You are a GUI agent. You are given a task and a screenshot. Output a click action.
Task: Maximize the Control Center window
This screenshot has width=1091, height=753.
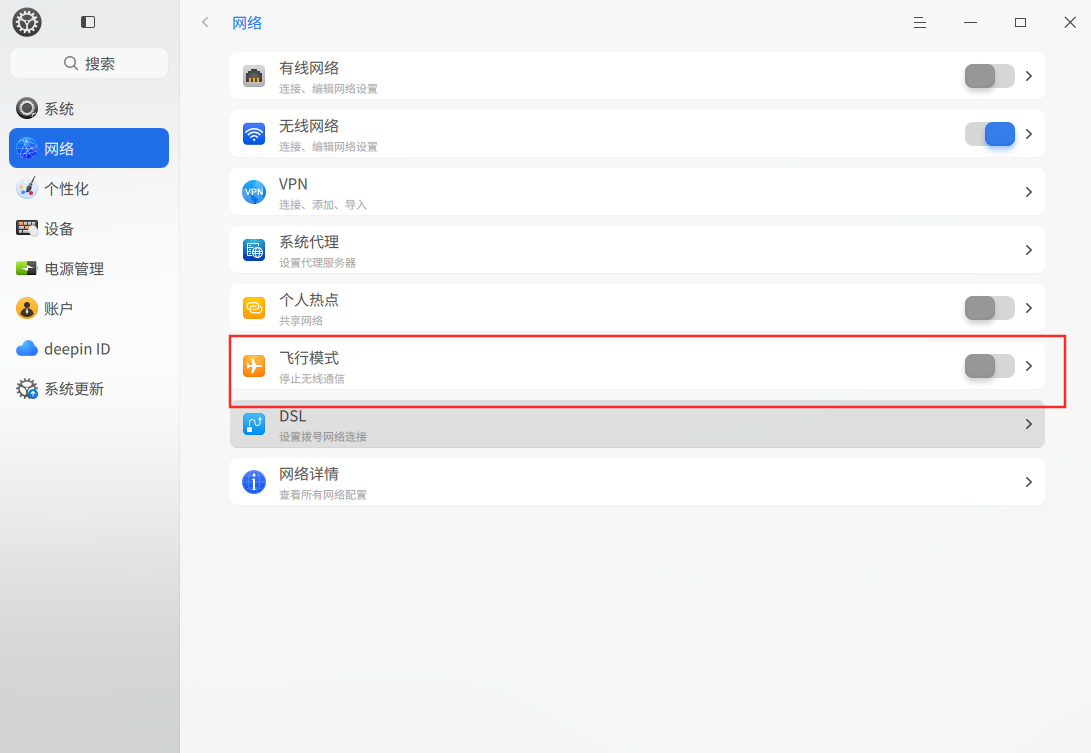(1020, 23)
